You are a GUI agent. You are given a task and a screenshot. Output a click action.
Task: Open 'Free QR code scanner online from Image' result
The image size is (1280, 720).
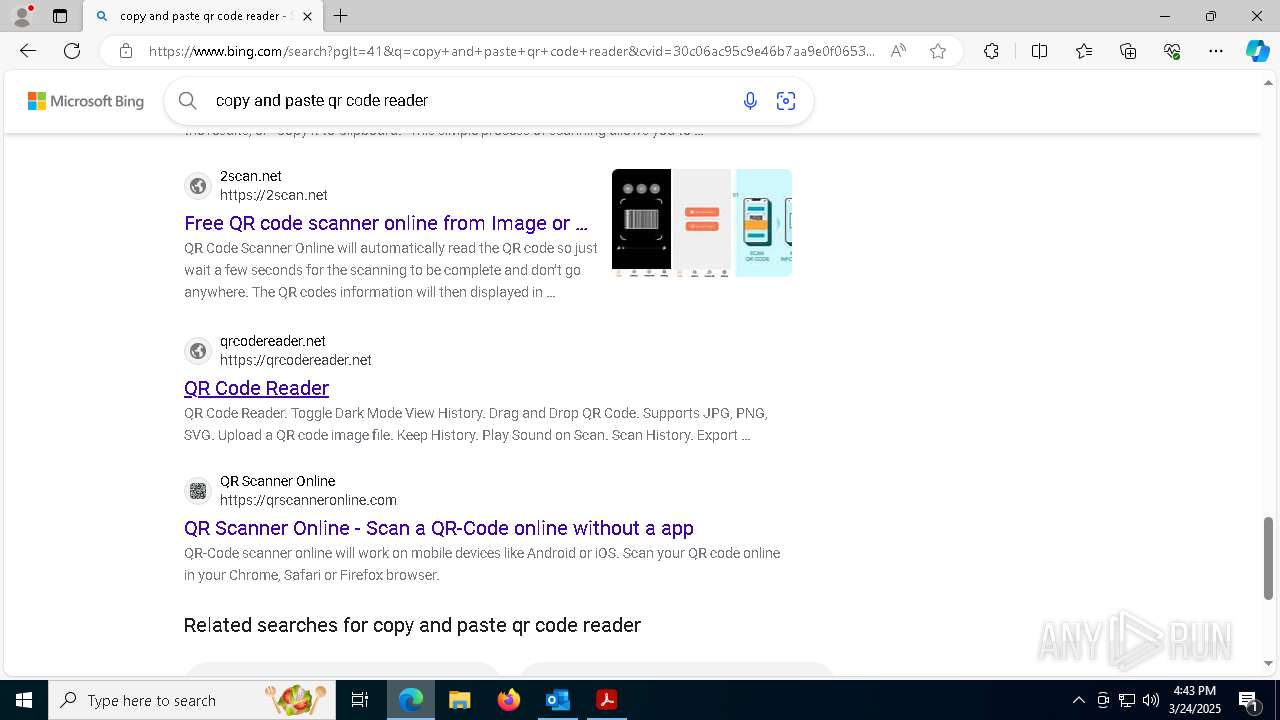tap(386, 223)
